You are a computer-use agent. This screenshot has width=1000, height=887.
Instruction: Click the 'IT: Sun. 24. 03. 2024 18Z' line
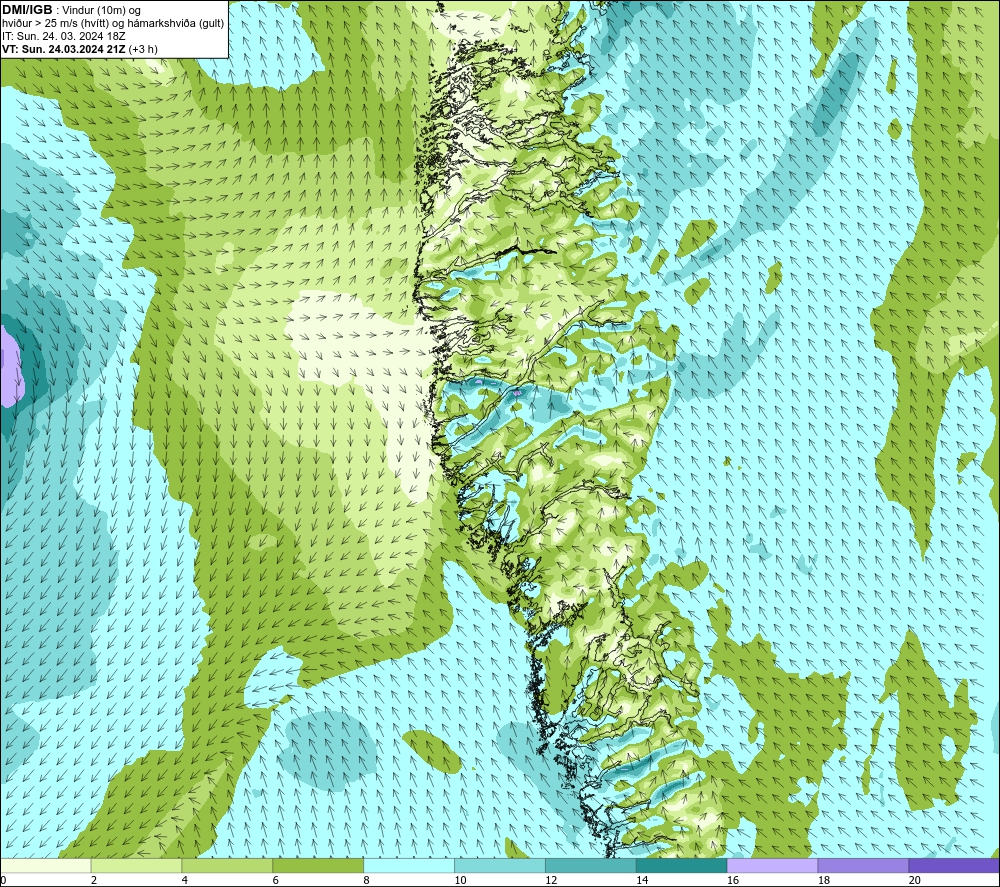[x=64, y=36]
